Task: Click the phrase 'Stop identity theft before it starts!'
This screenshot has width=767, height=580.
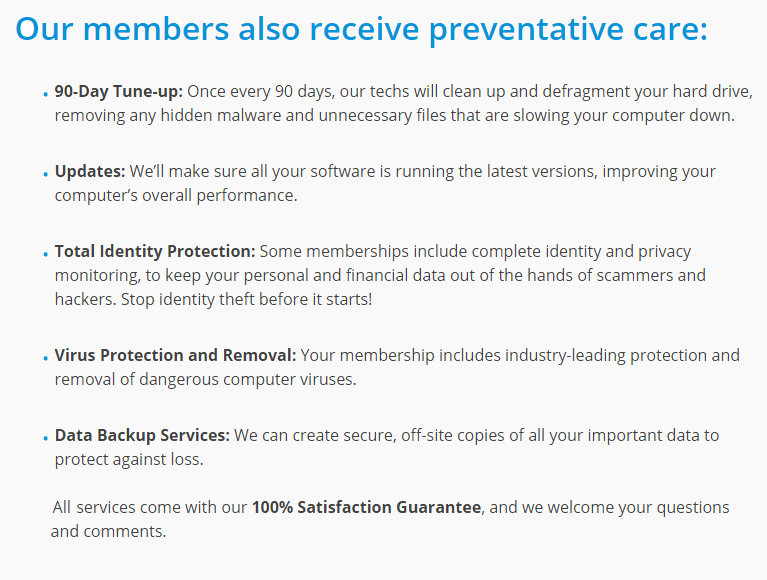Action: tap(247, 299)
